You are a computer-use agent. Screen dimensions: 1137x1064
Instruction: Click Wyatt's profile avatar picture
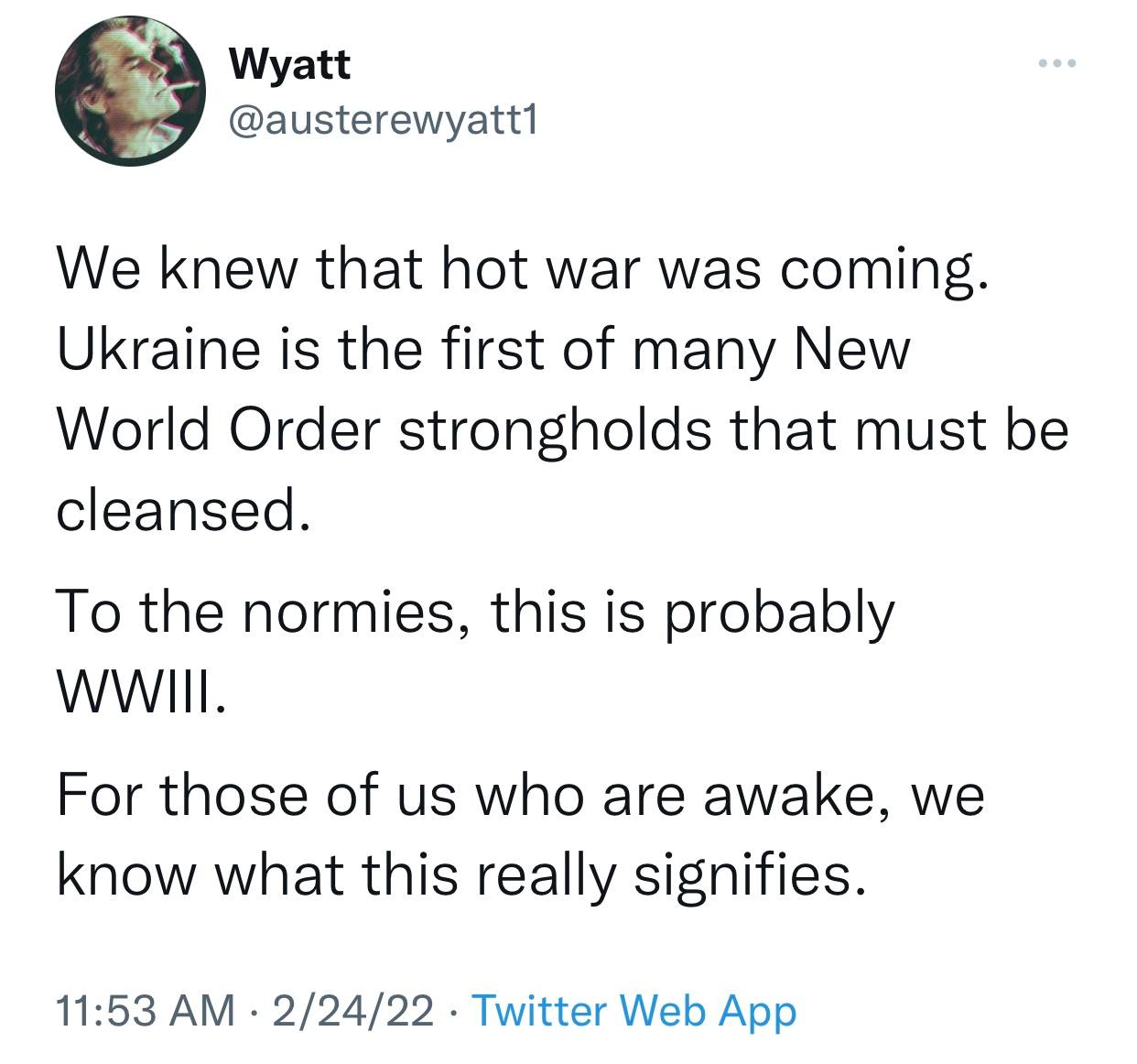click(131, 92)
